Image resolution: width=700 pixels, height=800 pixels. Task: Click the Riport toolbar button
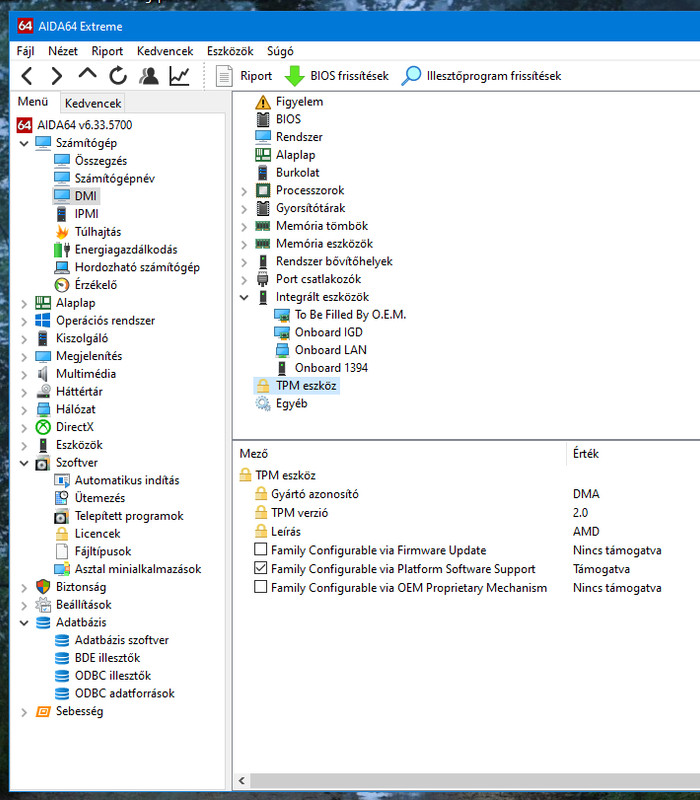point(244,76)
